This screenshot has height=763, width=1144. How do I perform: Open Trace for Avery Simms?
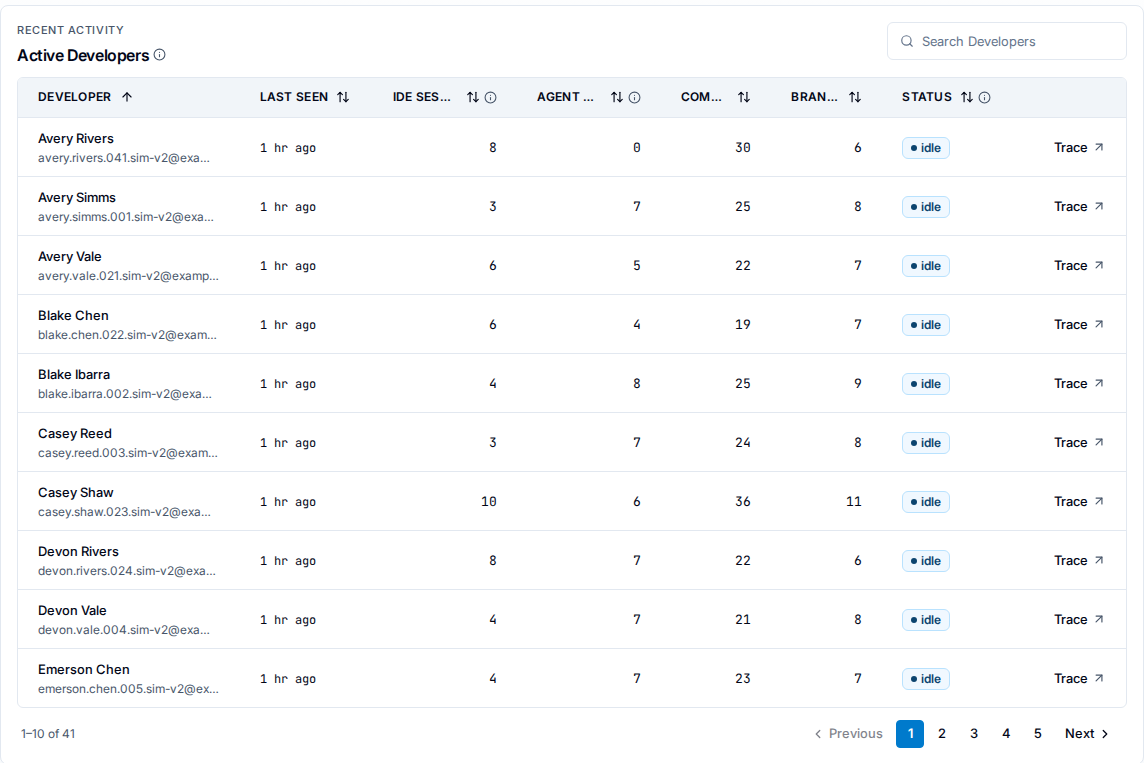(1078, 206)
